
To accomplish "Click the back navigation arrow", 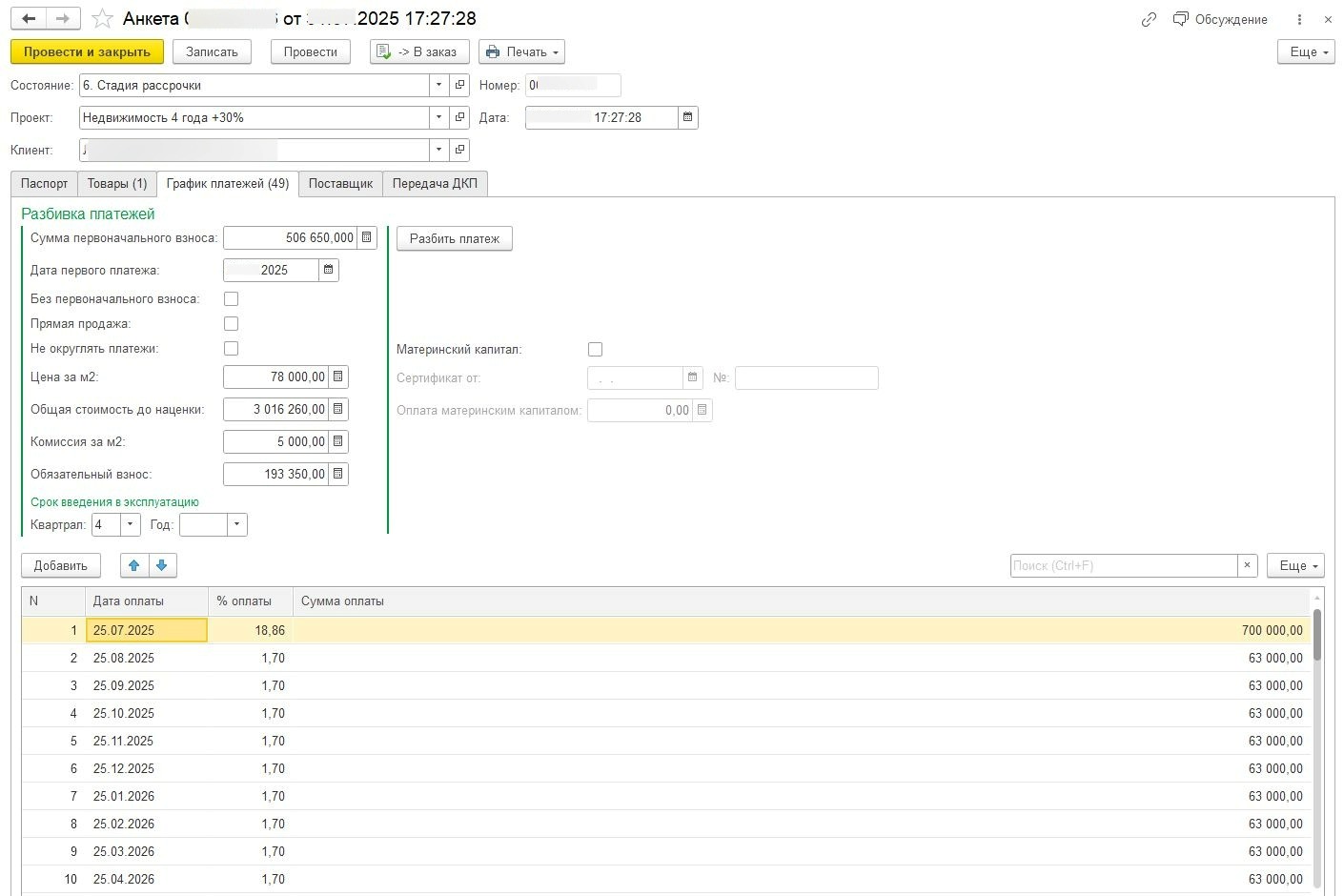I will pyautogui.click(x=29, y=19).
